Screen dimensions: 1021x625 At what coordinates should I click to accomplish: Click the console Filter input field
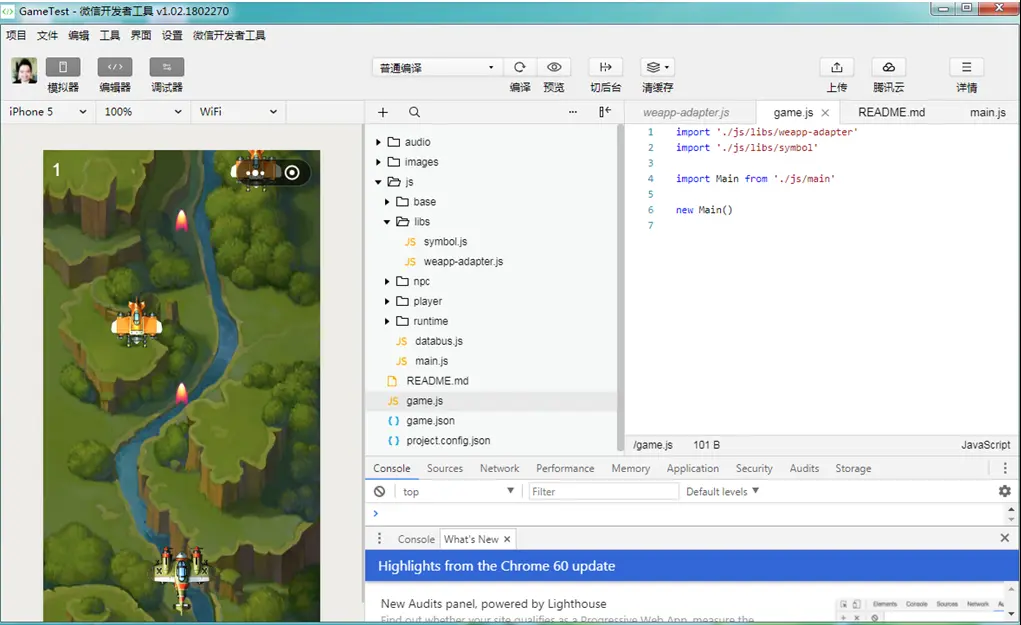(603, 492)
